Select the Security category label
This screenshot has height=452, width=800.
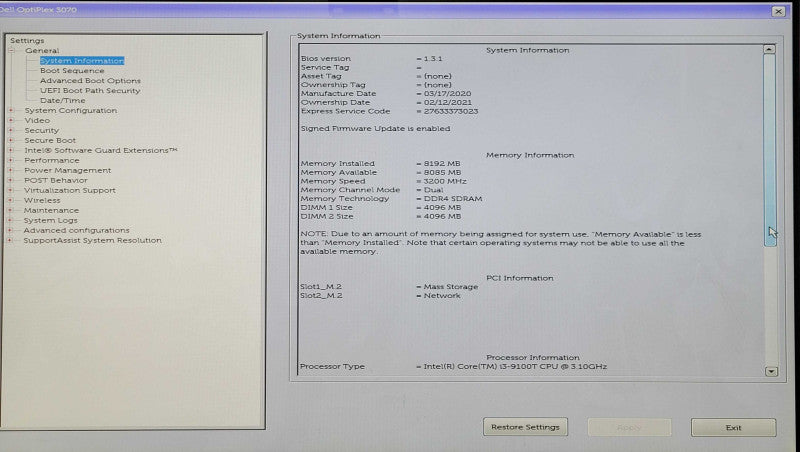(x=41, y=130)
